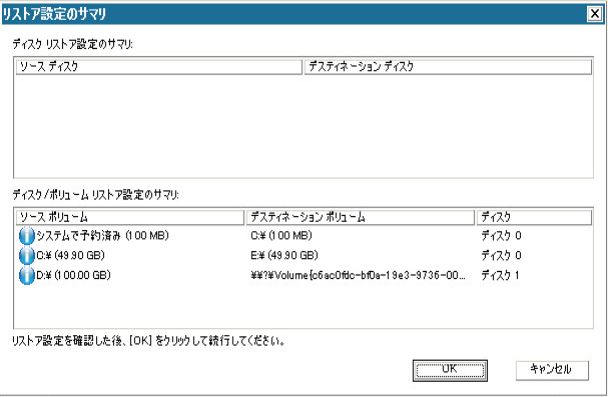Select the C:¥ (49.90 GB) source volume row

(304, 255)
